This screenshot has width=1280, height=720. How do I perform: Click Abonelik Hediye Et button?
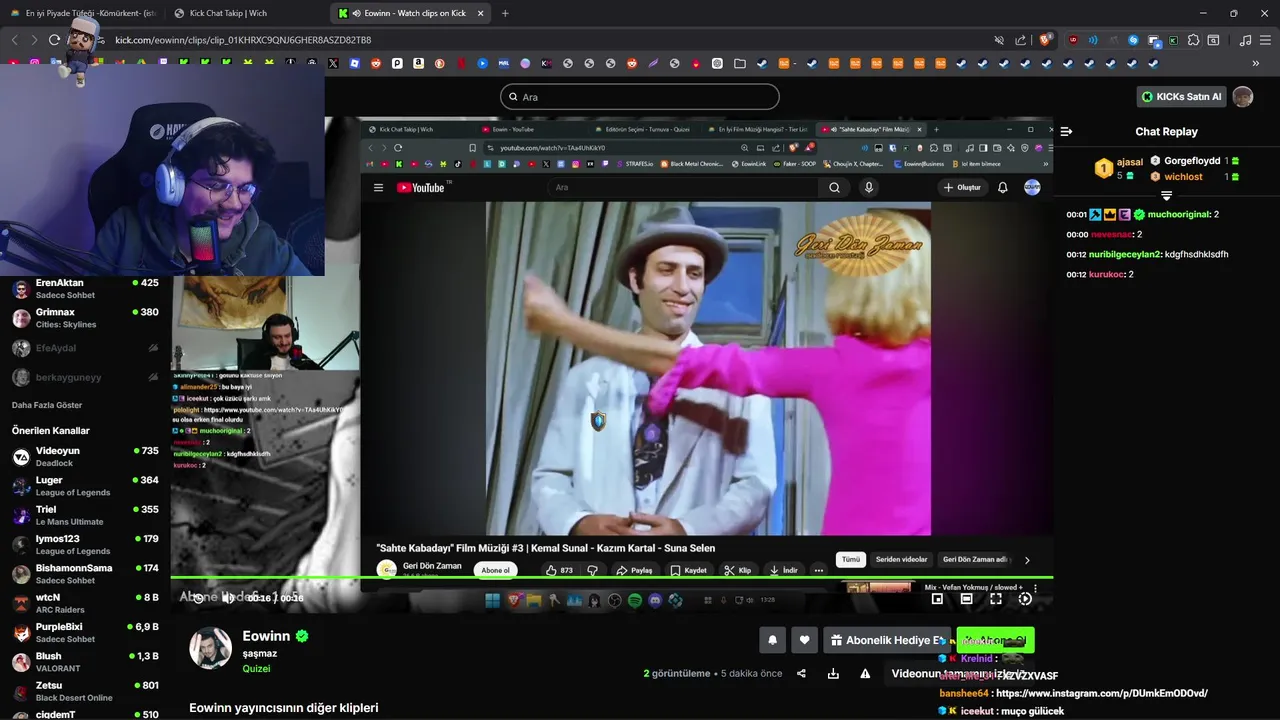click(x=886, y=640)
